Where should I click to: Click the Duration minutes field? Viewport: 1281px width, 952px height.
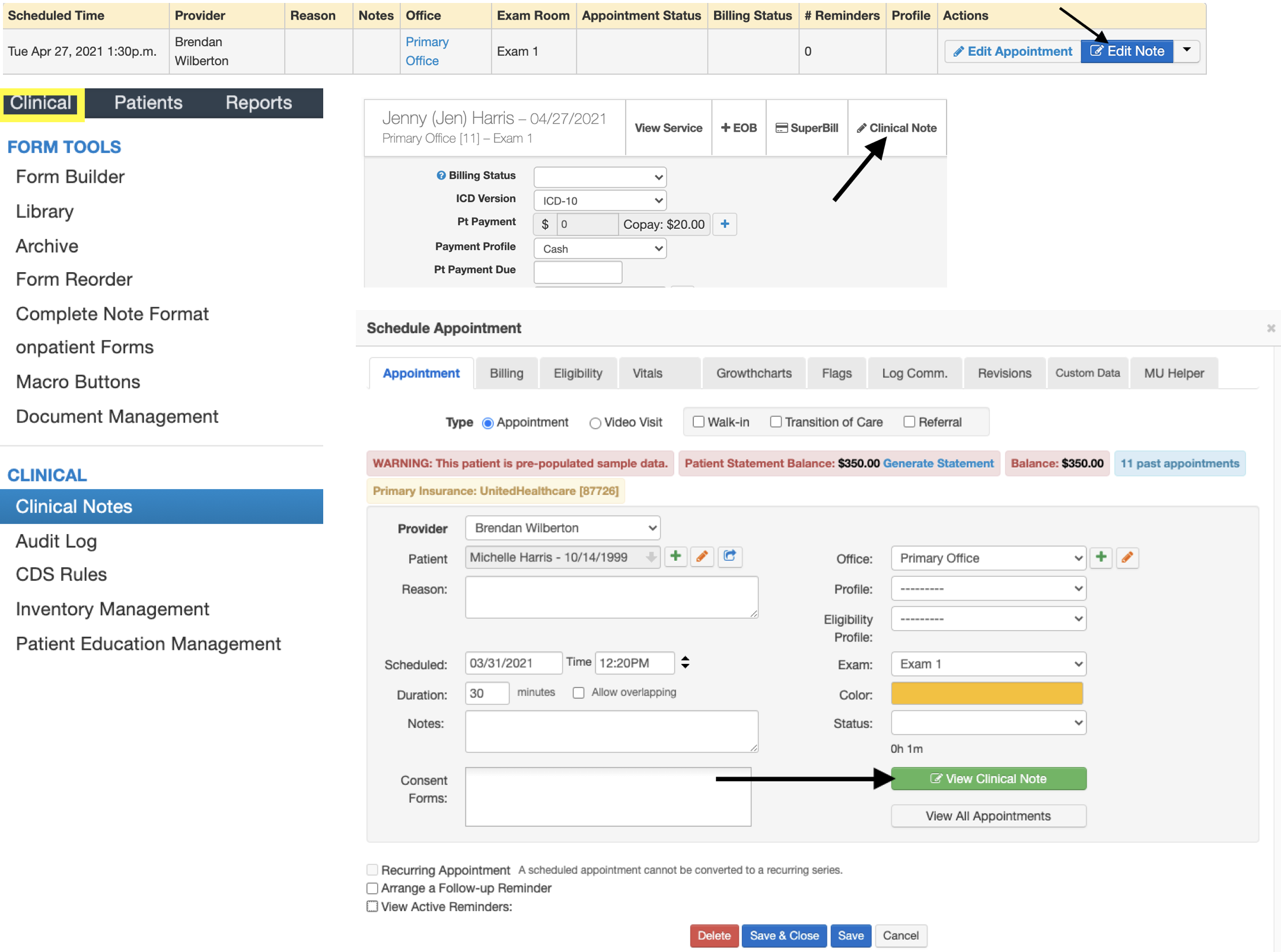pos(487,693)
